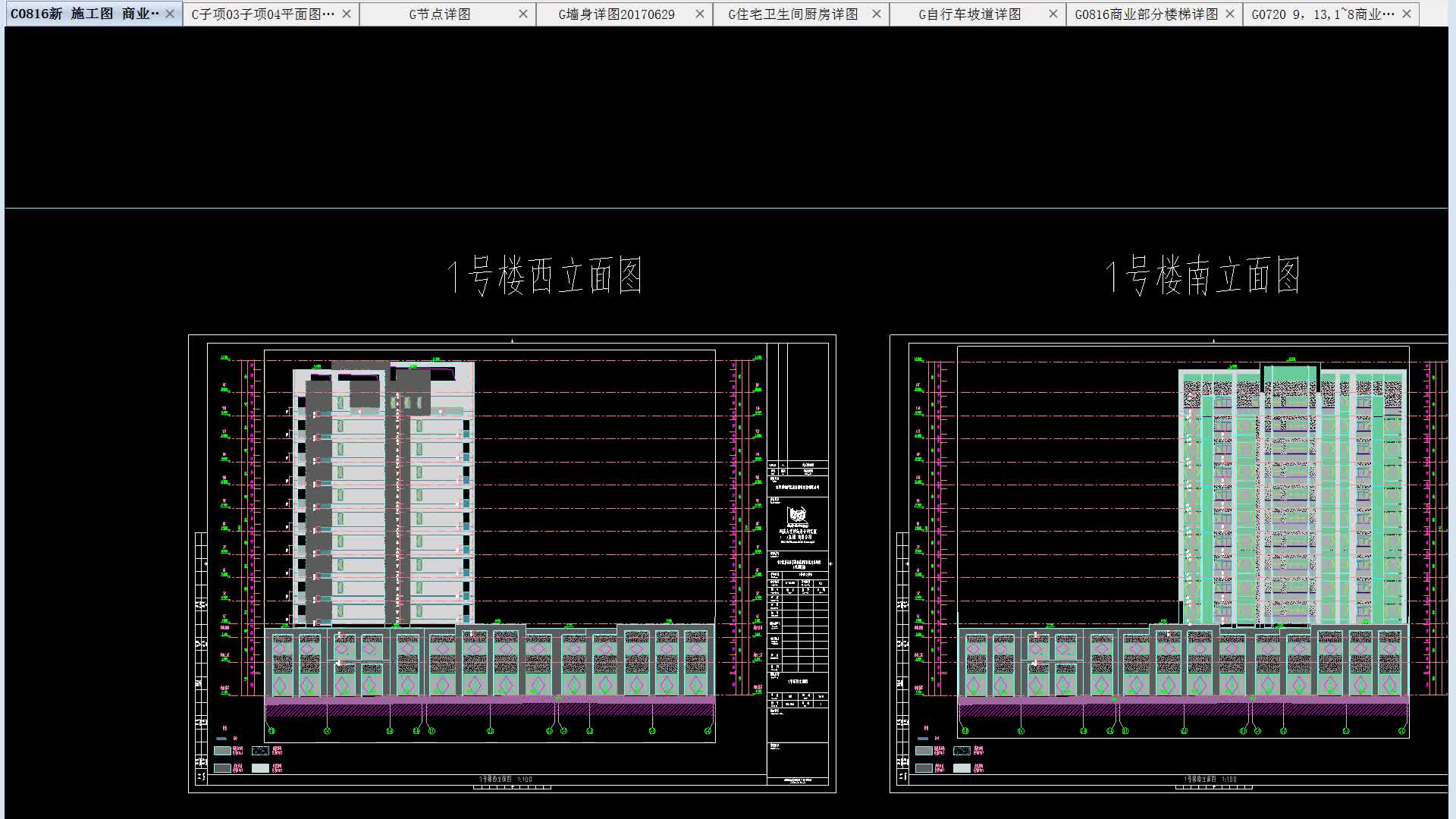Select the west elevation tower drawing
1456x819 pixels.
(383, 493)
